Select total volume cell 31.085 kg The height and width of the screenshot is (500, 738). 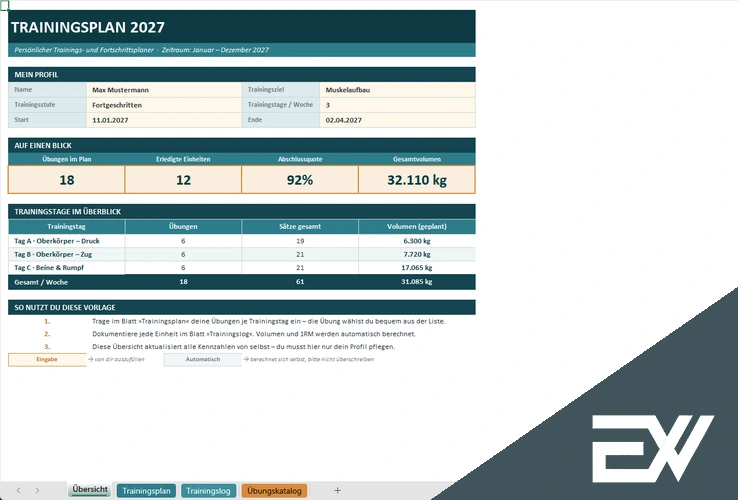pos(417,282)
